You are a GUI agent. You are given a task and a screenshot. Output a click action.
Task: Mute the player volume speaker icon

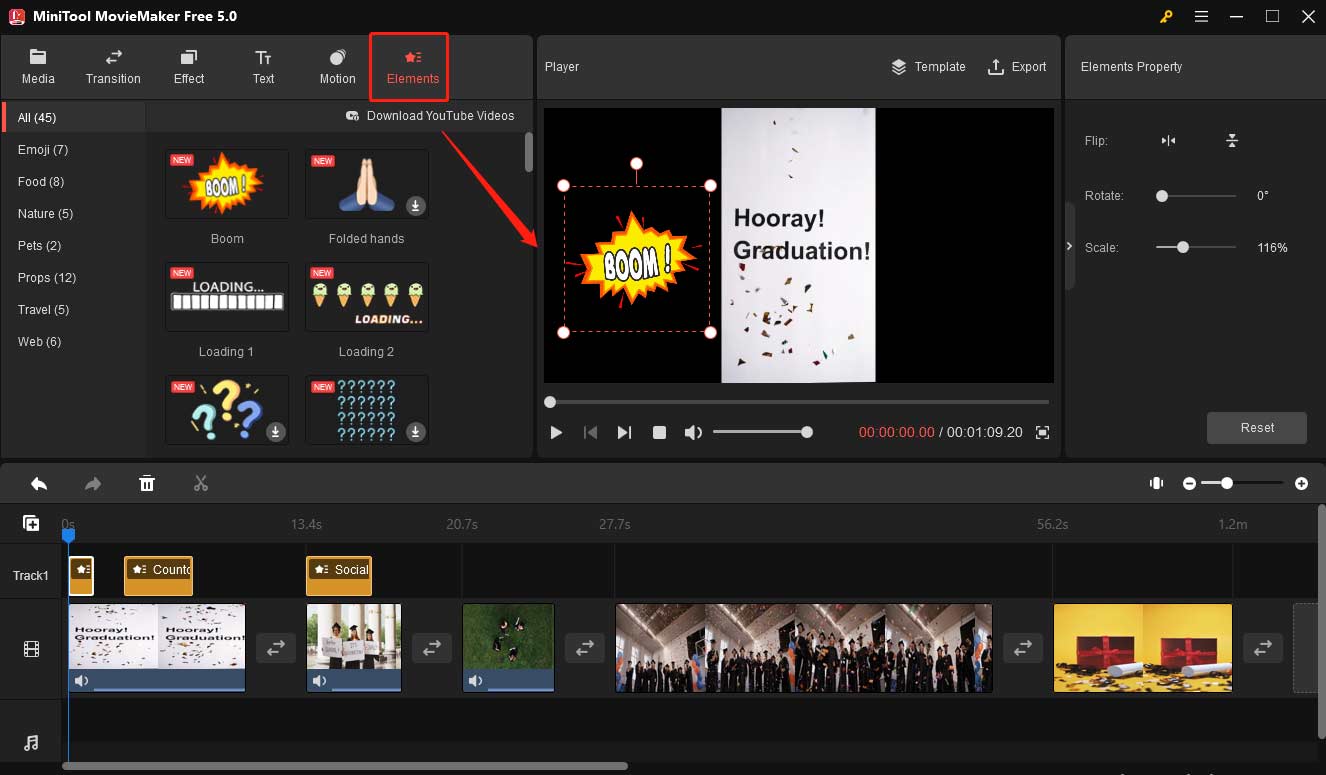click(693, 432)
